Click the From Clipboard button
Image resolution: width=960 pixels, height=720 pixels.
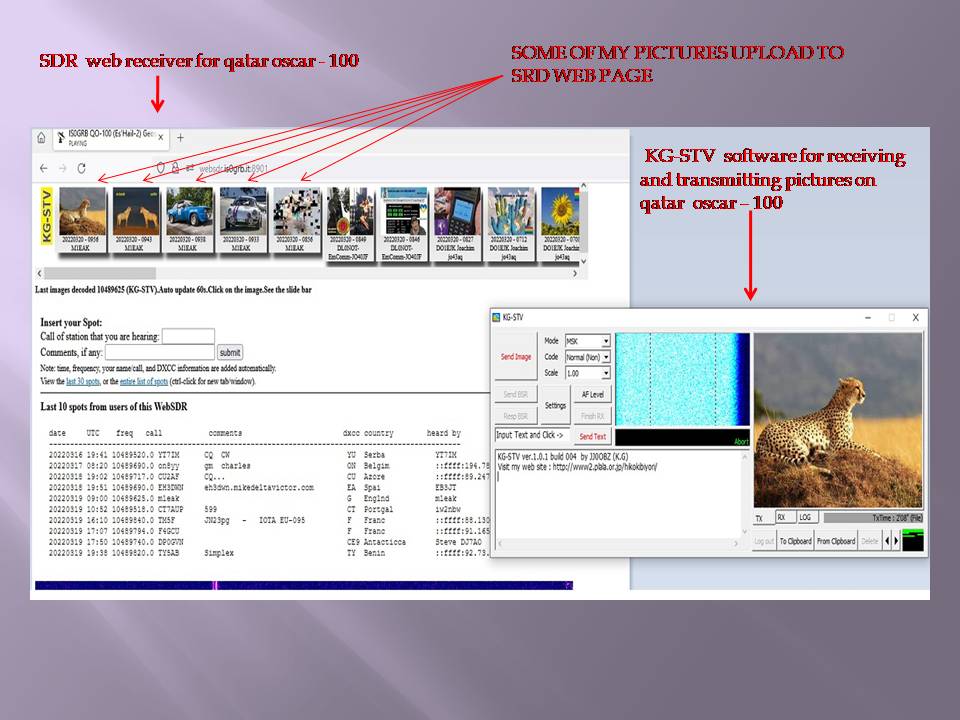(836, 541)
